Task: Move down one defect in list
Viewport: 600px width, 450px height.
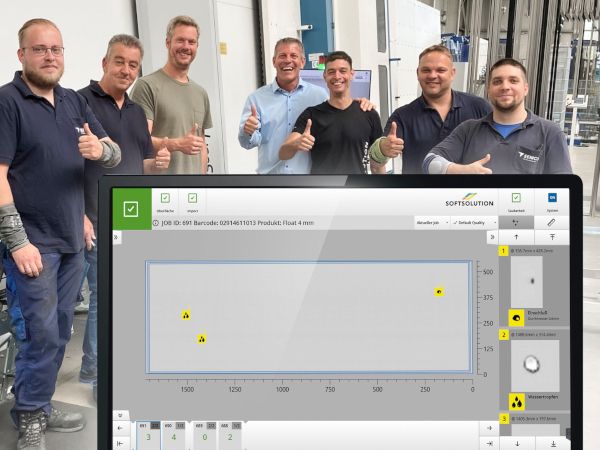Action: (x=517, y=443)
